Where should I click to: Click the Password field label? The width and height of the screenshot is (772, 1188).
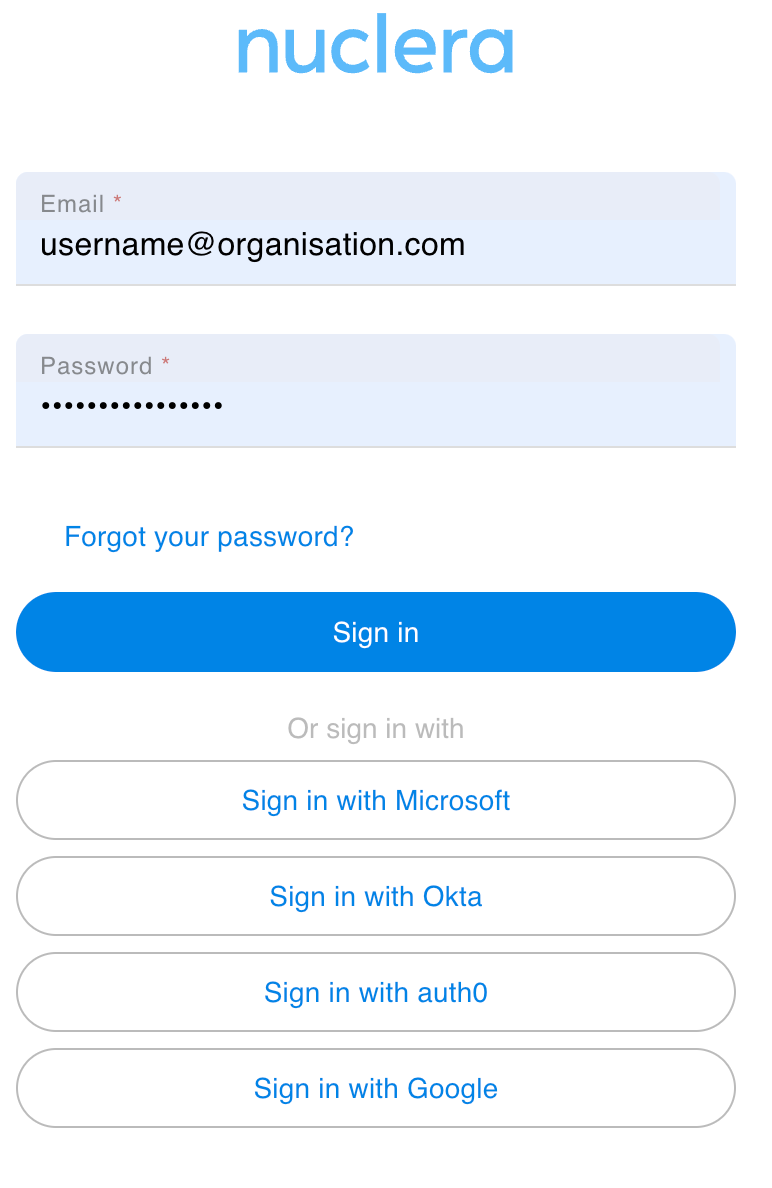(x=96, y=366)
